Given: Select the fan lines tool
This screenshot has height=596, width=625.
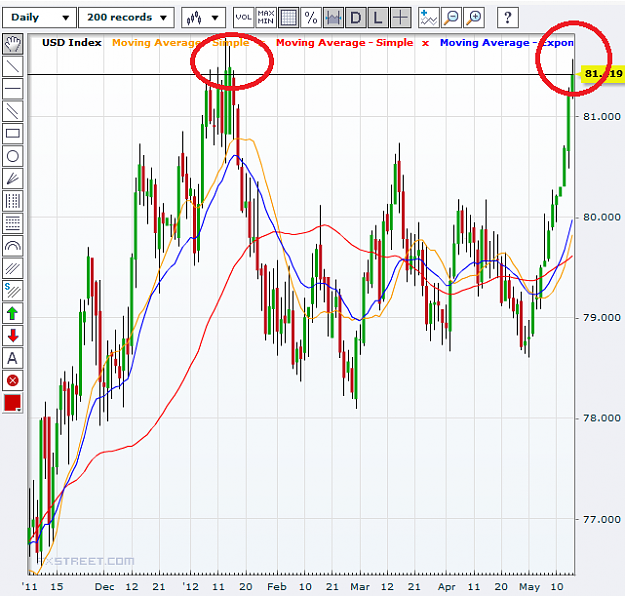Looking at the screenshot, I should click(x=12, y=178).
